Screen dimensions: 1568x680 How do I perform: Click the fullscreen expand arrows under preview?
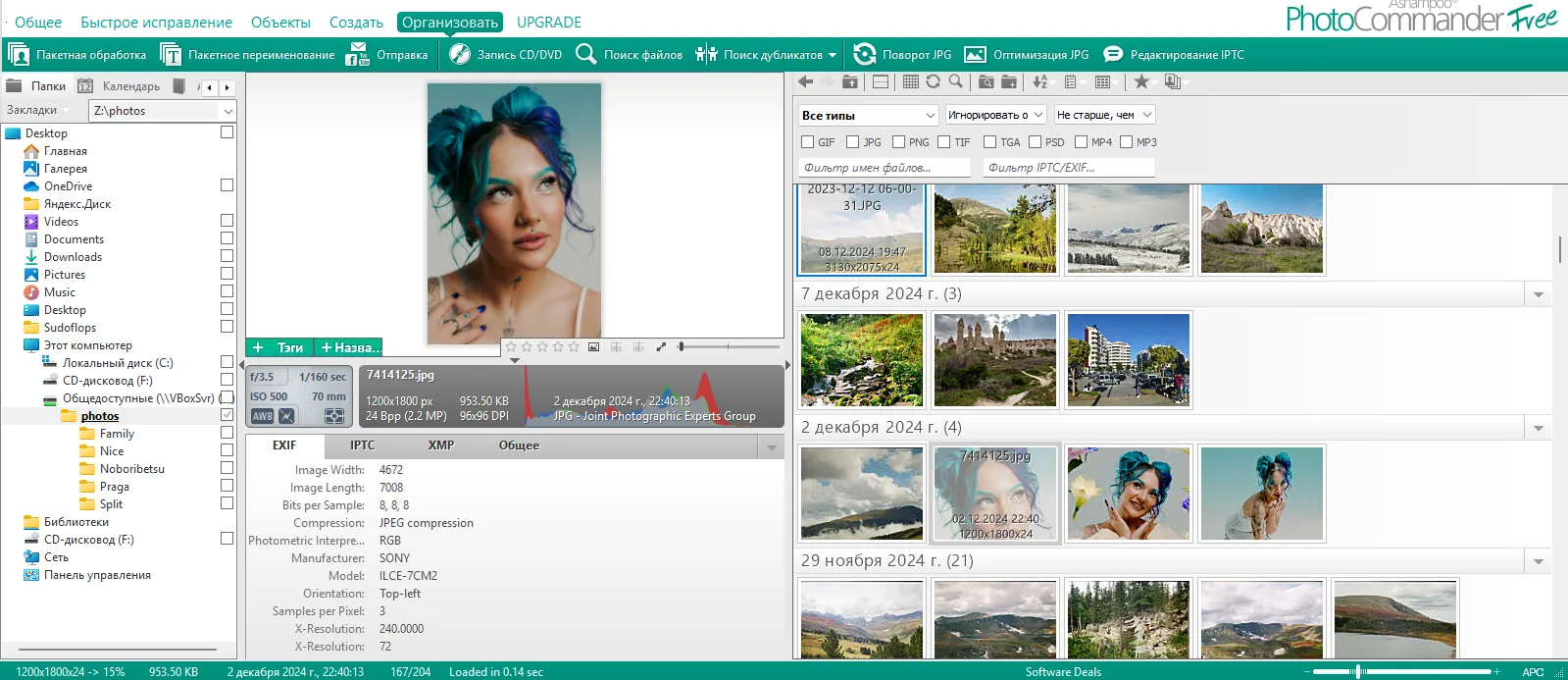tap(661, 346)
